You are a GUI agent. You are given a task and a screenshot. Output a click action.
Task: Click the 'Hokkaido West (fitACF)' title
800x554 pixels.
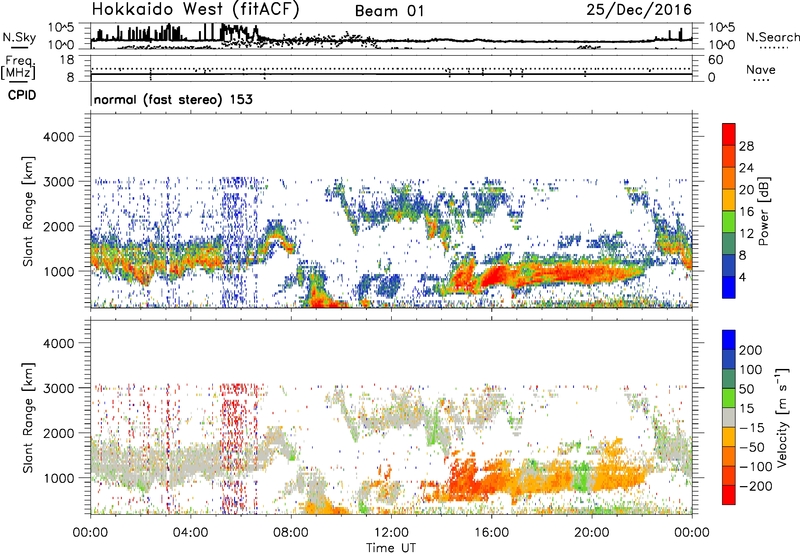(195, 9)
